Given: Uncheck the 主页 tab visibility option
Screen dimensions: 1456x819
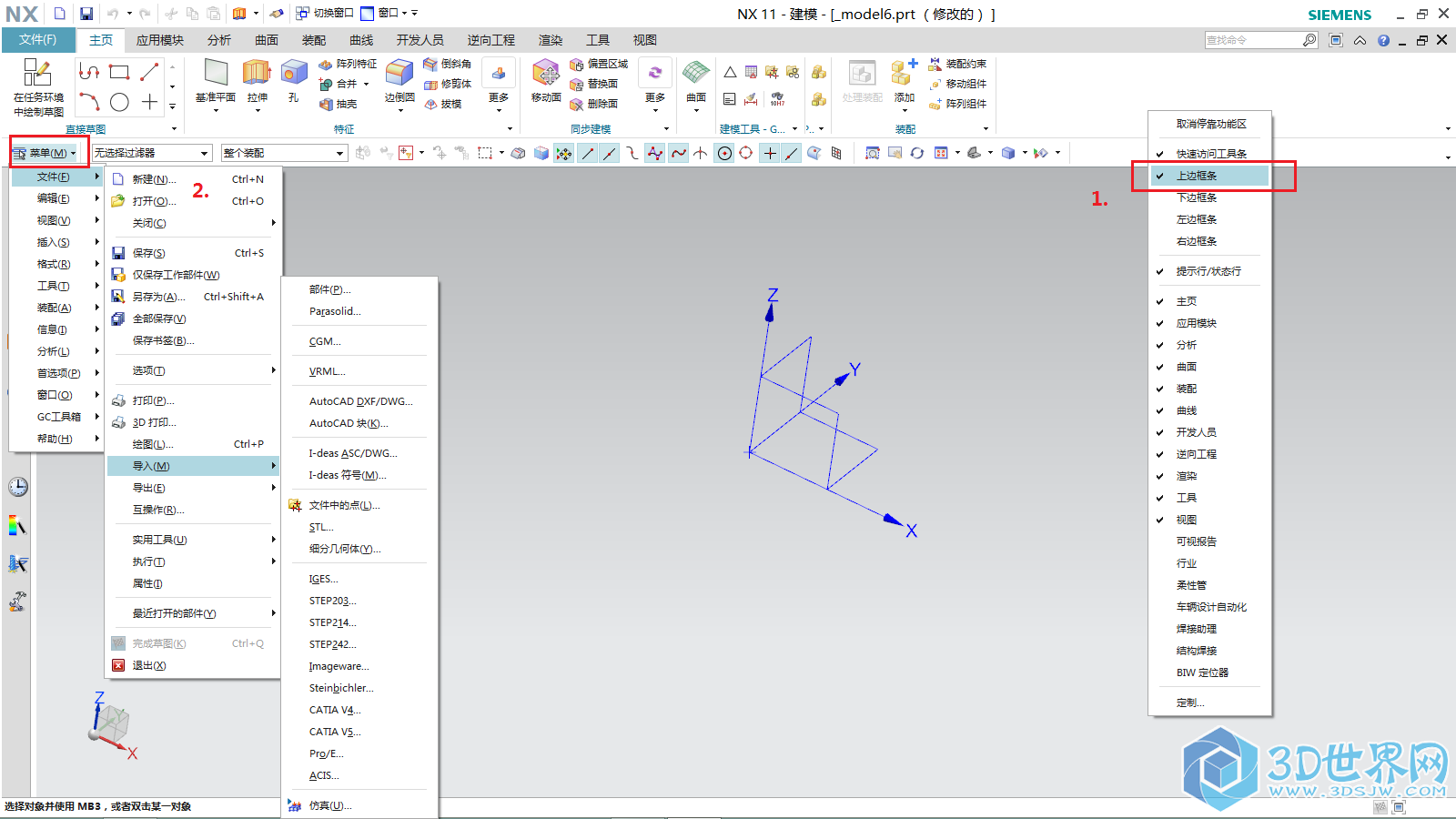Looking at the screenshot, I should (1209, 301).
